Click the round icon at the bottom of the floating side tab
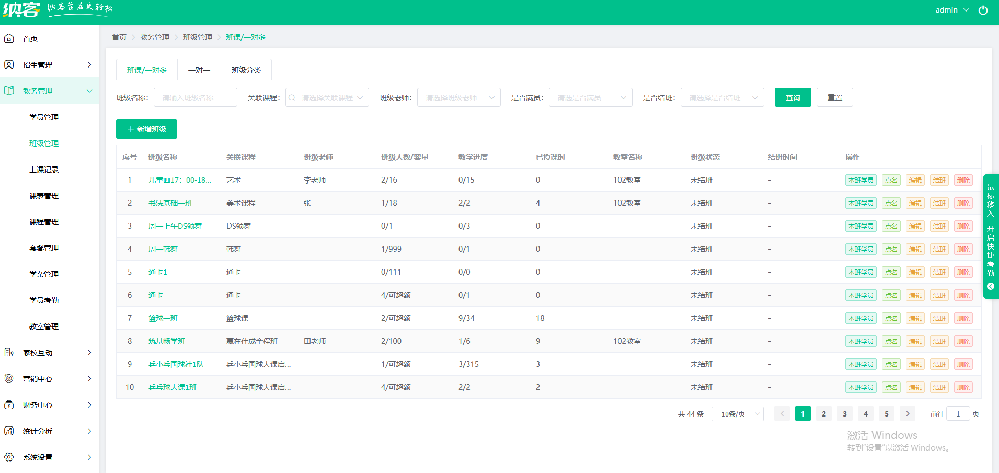 [x=991, y=287]
